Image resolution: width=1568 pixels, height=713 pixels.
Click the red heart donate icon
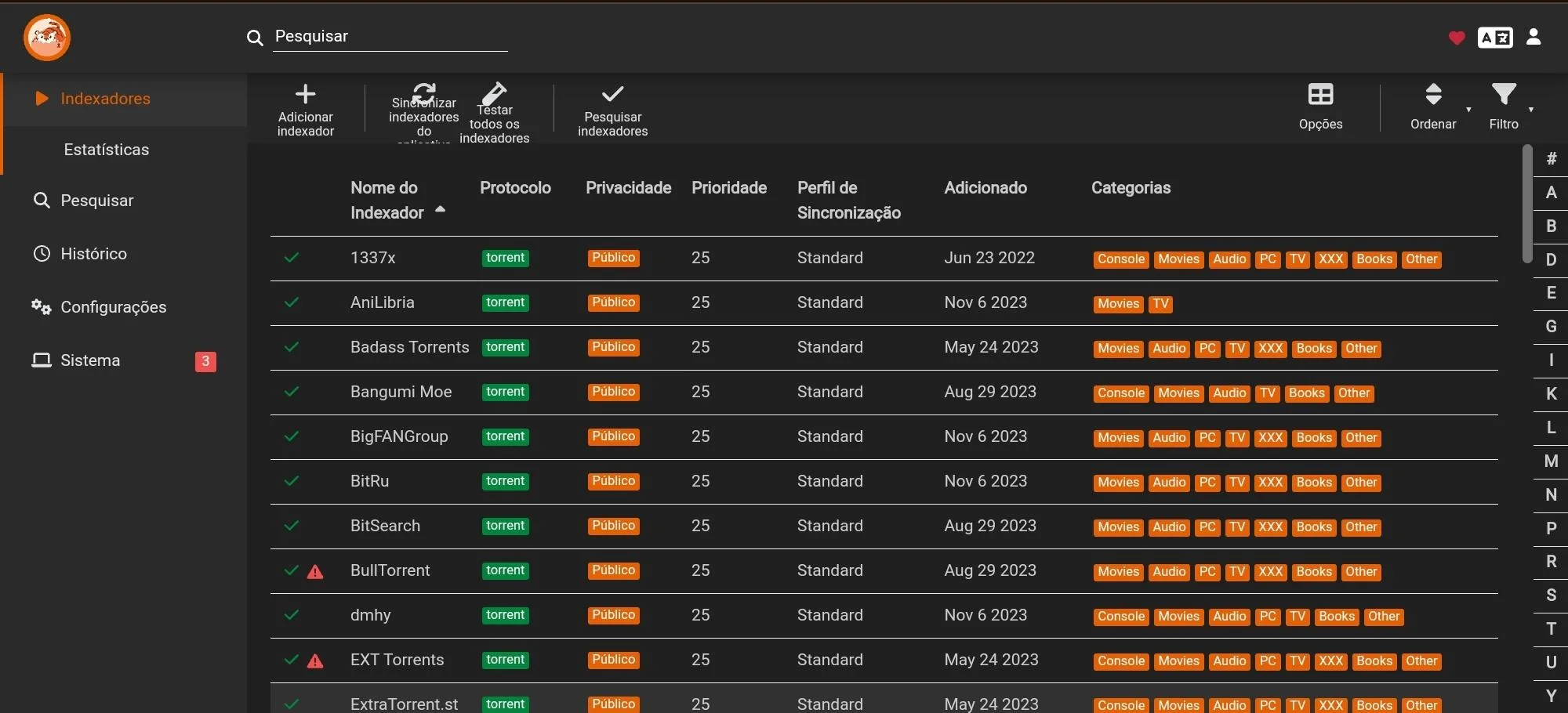[x=1456, y=38]
